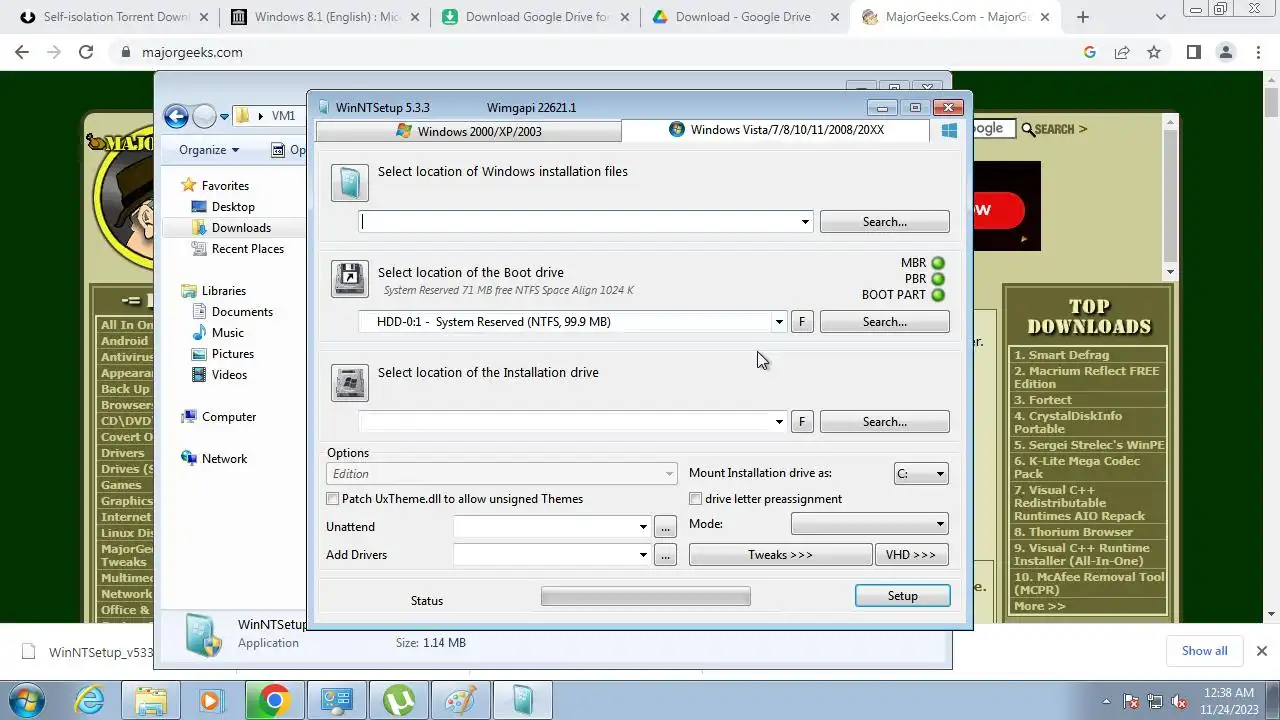Open Computer in Explorer navigation pane

pyautogui.click(x=229, y=417)
